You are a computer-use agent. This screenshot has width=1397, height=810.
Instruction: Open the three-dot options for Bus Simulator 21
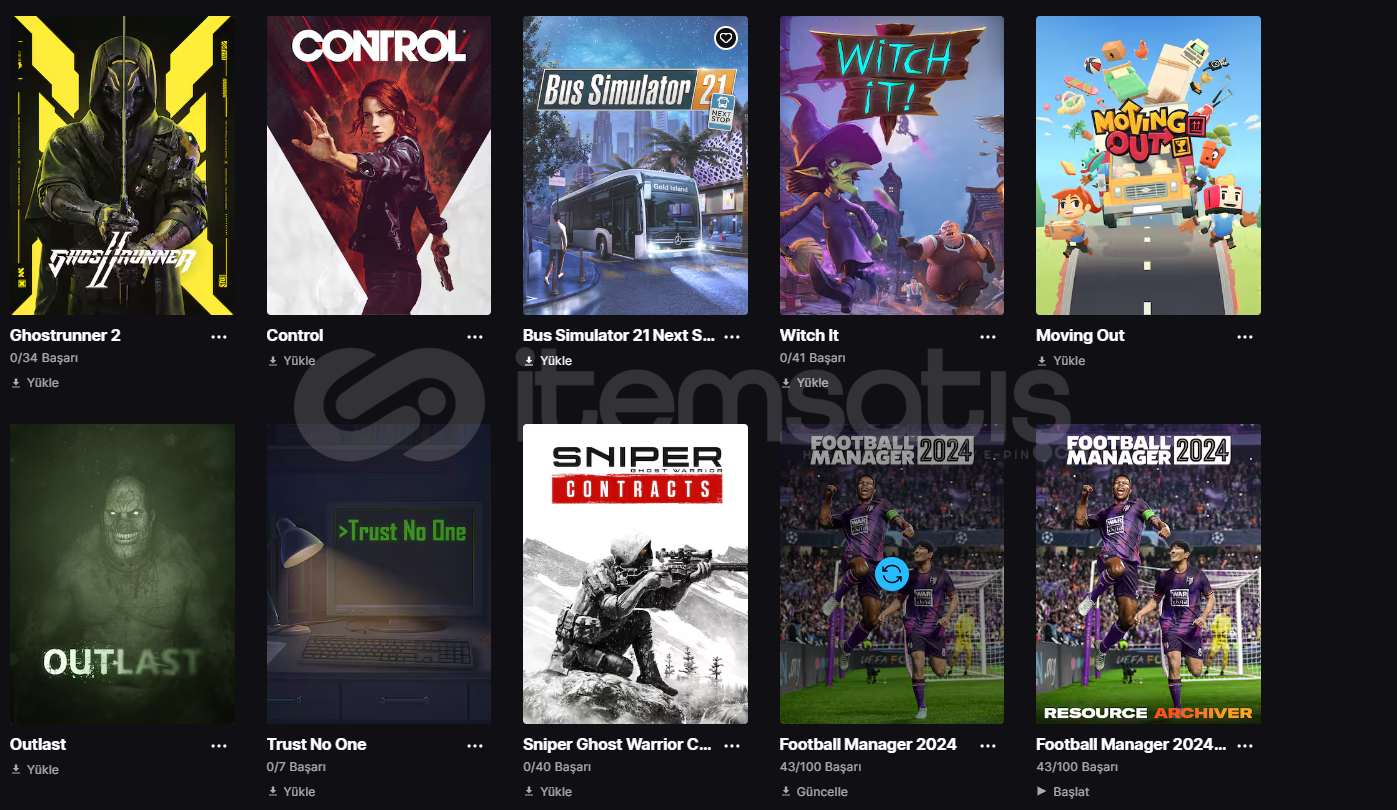pyautogui.click(x=732, y=336)
